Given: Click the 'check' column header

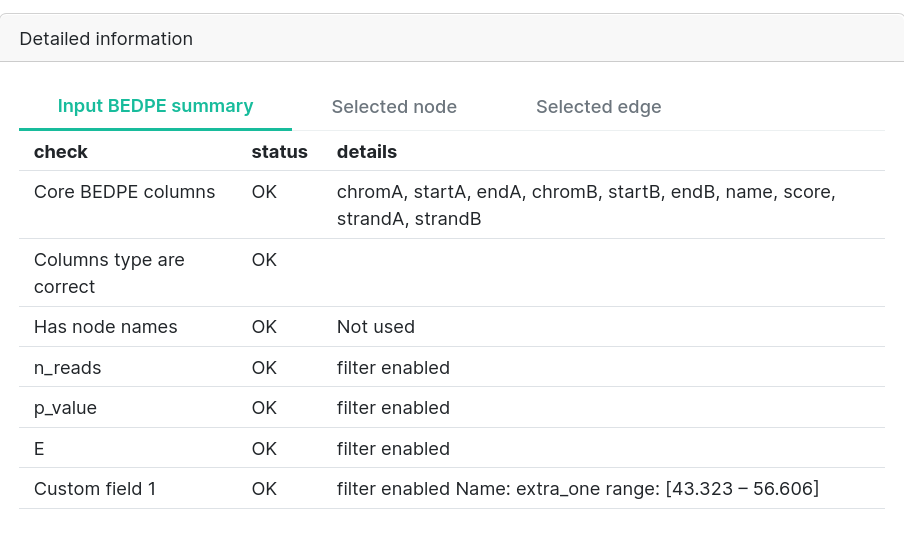Looking at the screenshot, I should 61,152.
